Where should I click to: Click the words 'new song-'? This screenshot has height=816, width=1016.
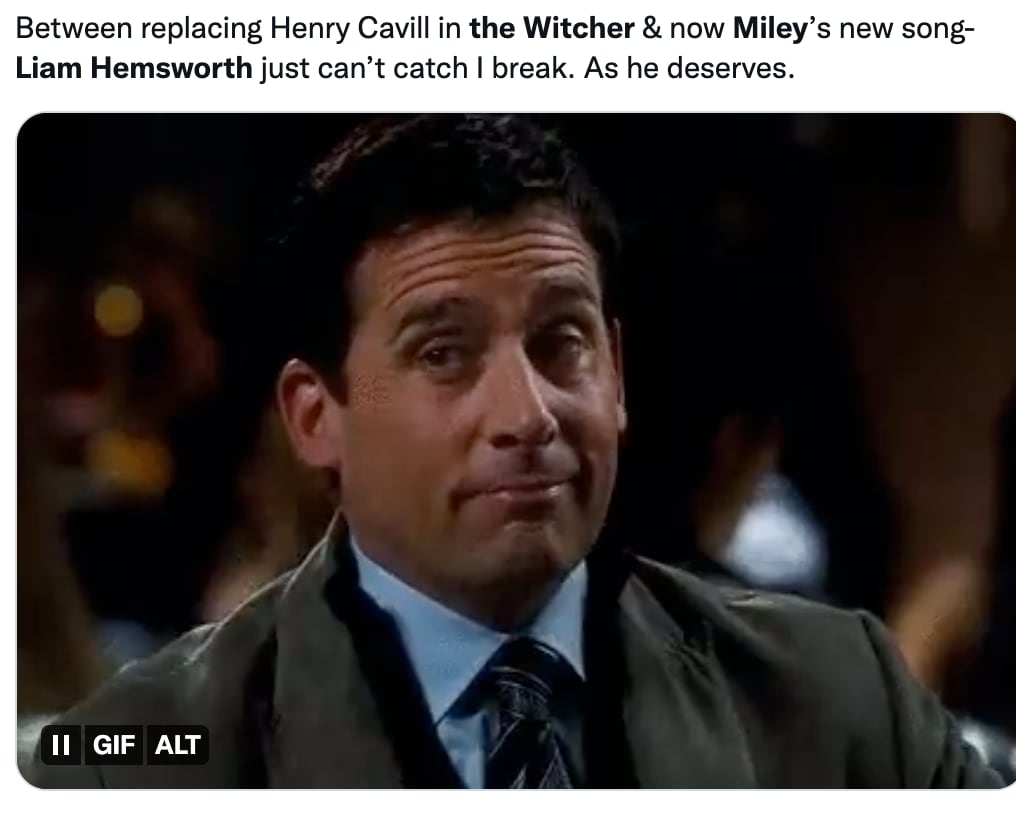click(907, 29)
